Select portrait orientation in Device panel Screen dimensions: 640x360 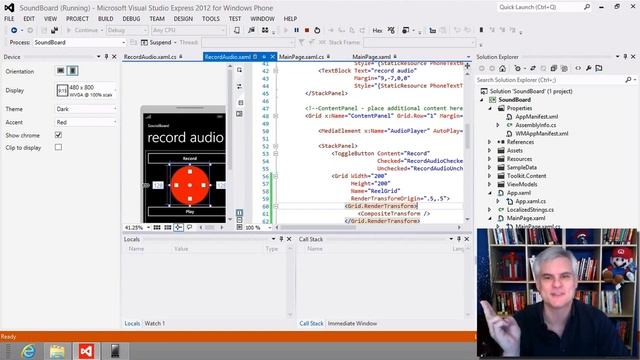[x=73, y=71]
